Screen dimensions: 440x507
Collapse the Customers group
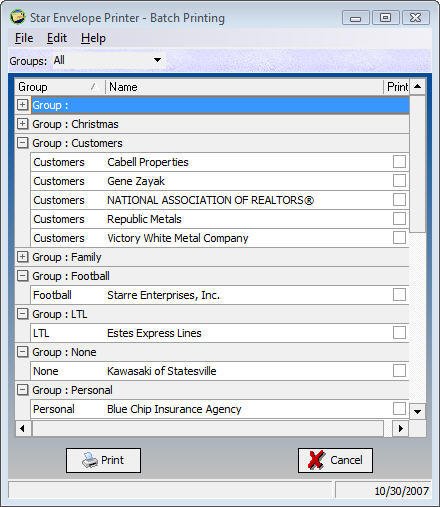click(22, 143)
